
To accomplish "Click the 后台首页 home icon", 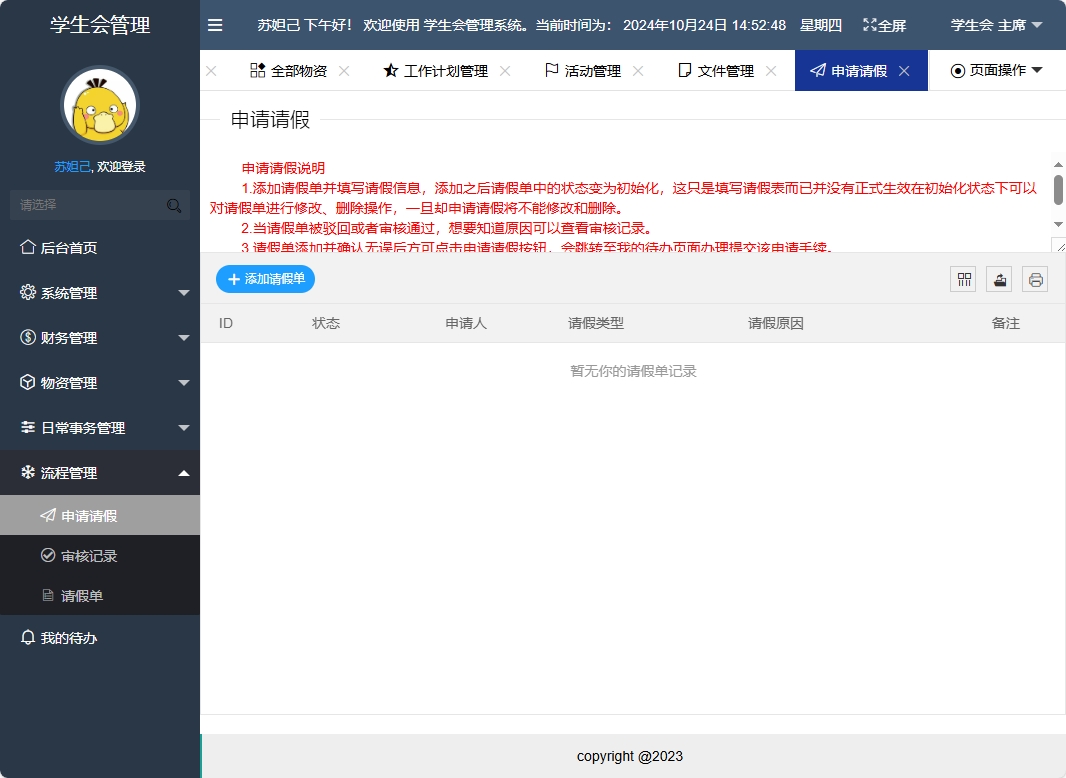I will pos(28,247).
